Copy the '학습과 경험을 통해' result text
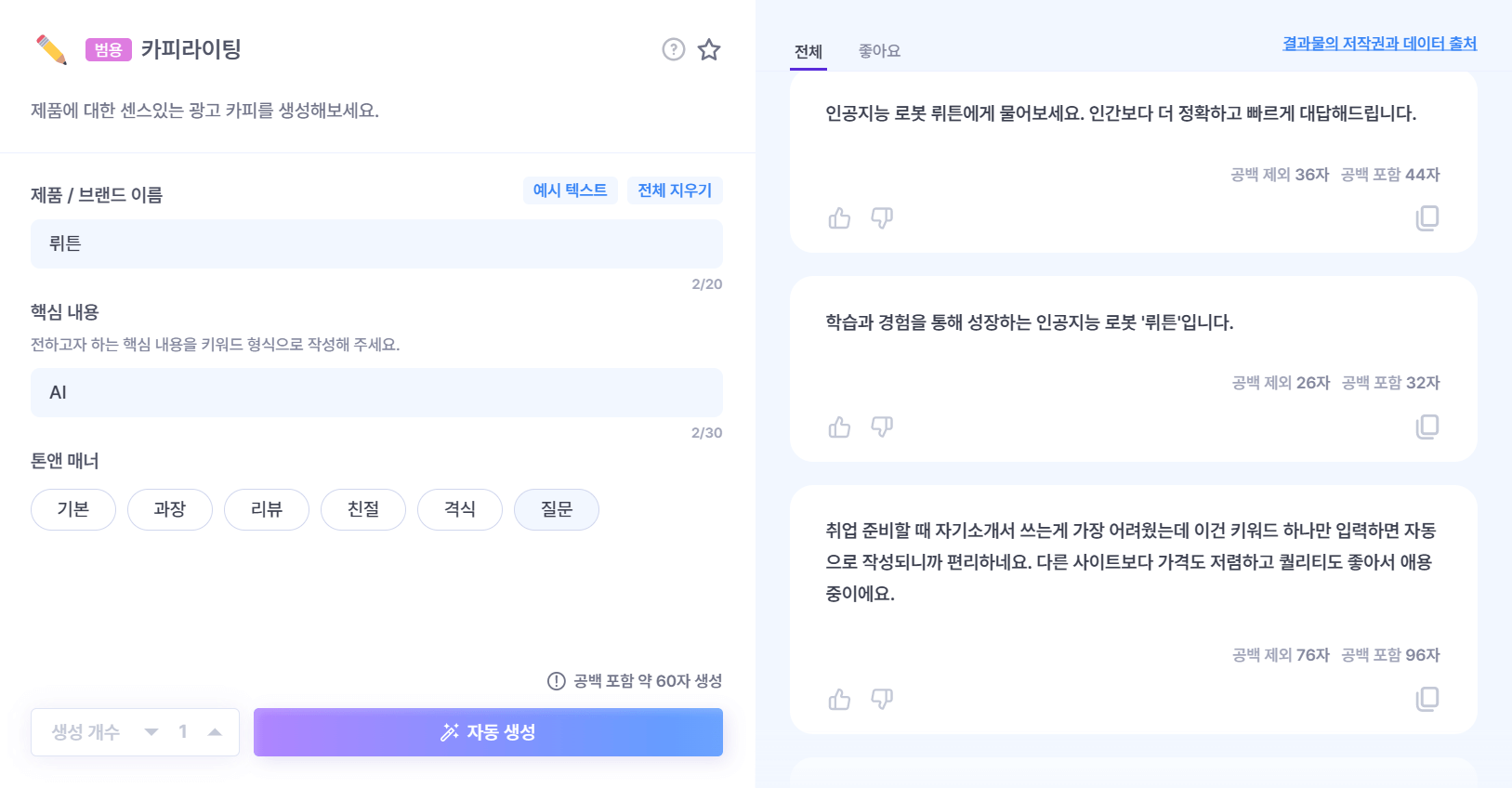Viewport: 1512px width, 788px height. [1427, 427]
